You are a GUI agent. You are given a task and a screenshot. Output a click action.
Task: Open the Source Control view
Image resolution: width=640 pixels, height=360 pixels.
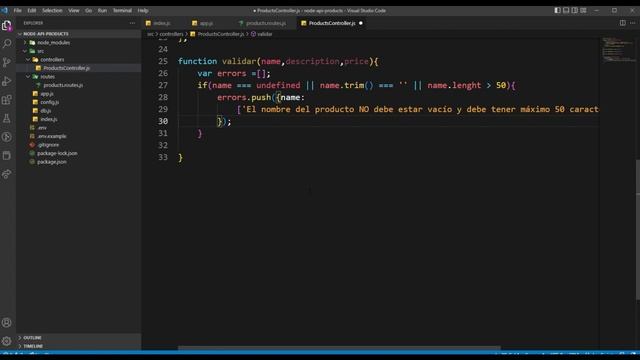pyautogui.click(x=7, y=62)
